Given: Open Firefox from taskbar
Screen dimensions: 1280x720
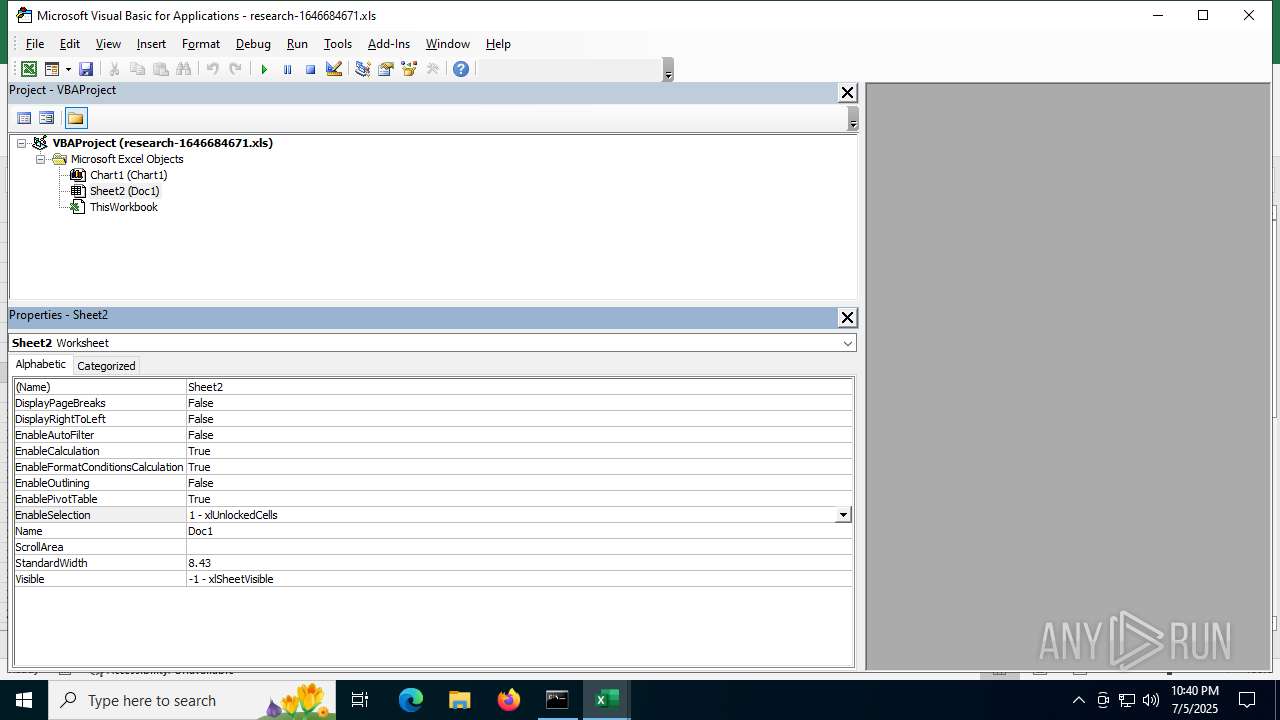Looking at the screenshot, I should (x=508, y=700).
